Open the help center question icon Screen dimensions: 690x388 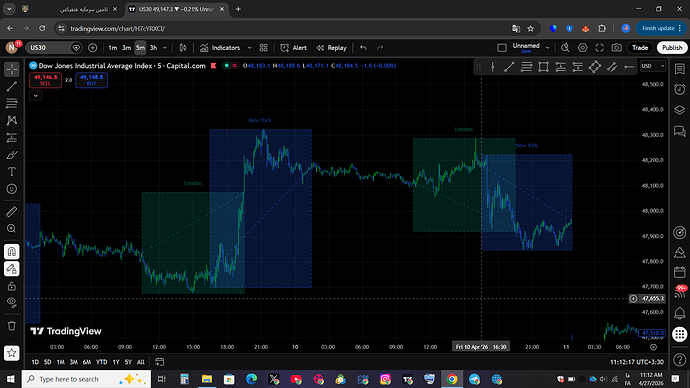[x=679, y=361]
